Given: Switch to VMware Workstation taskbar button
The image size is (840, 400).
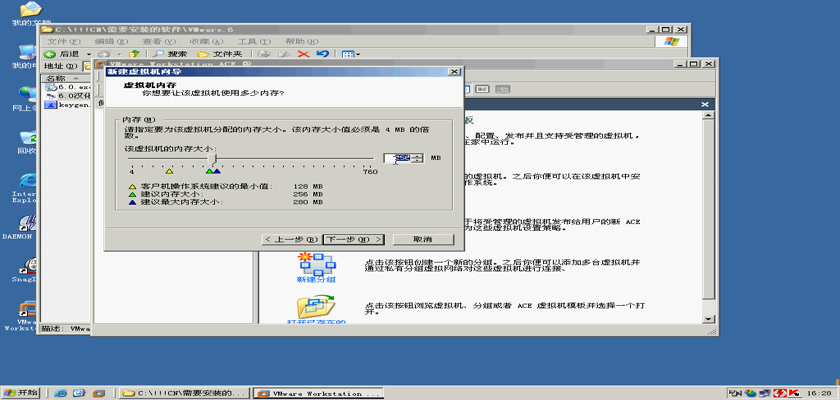Looking at the screenshot, I should coord(318,393).
